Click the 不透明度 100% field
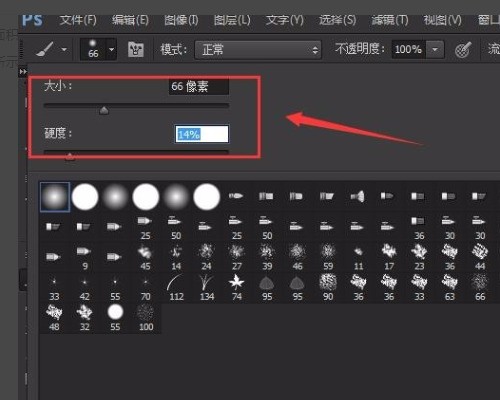This screenshot has height=400, width=500. tap(408, 50)
